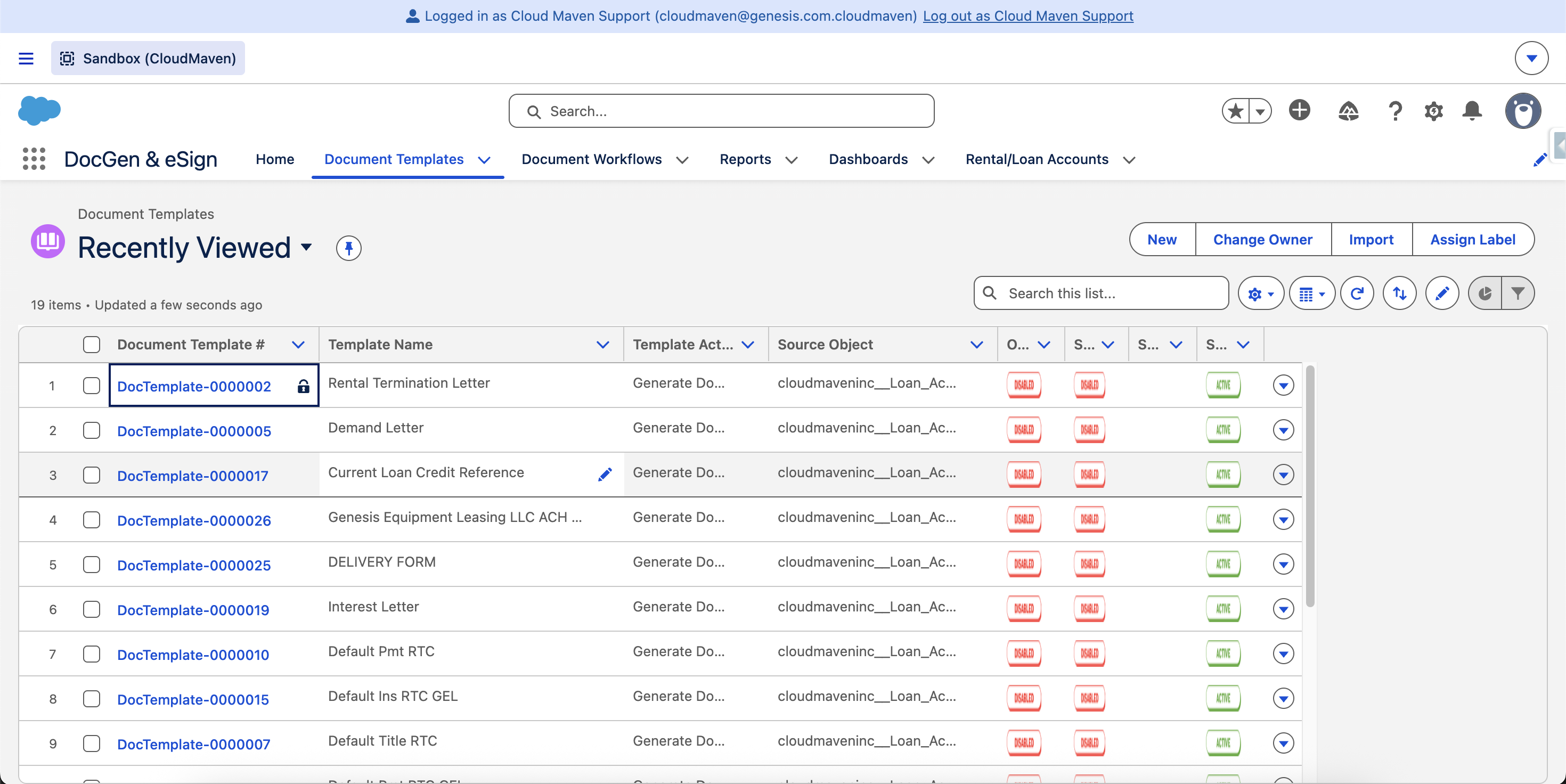Sort by the Source Object column header
Screen dimensions: 1566x784
[x=825, y=345]
